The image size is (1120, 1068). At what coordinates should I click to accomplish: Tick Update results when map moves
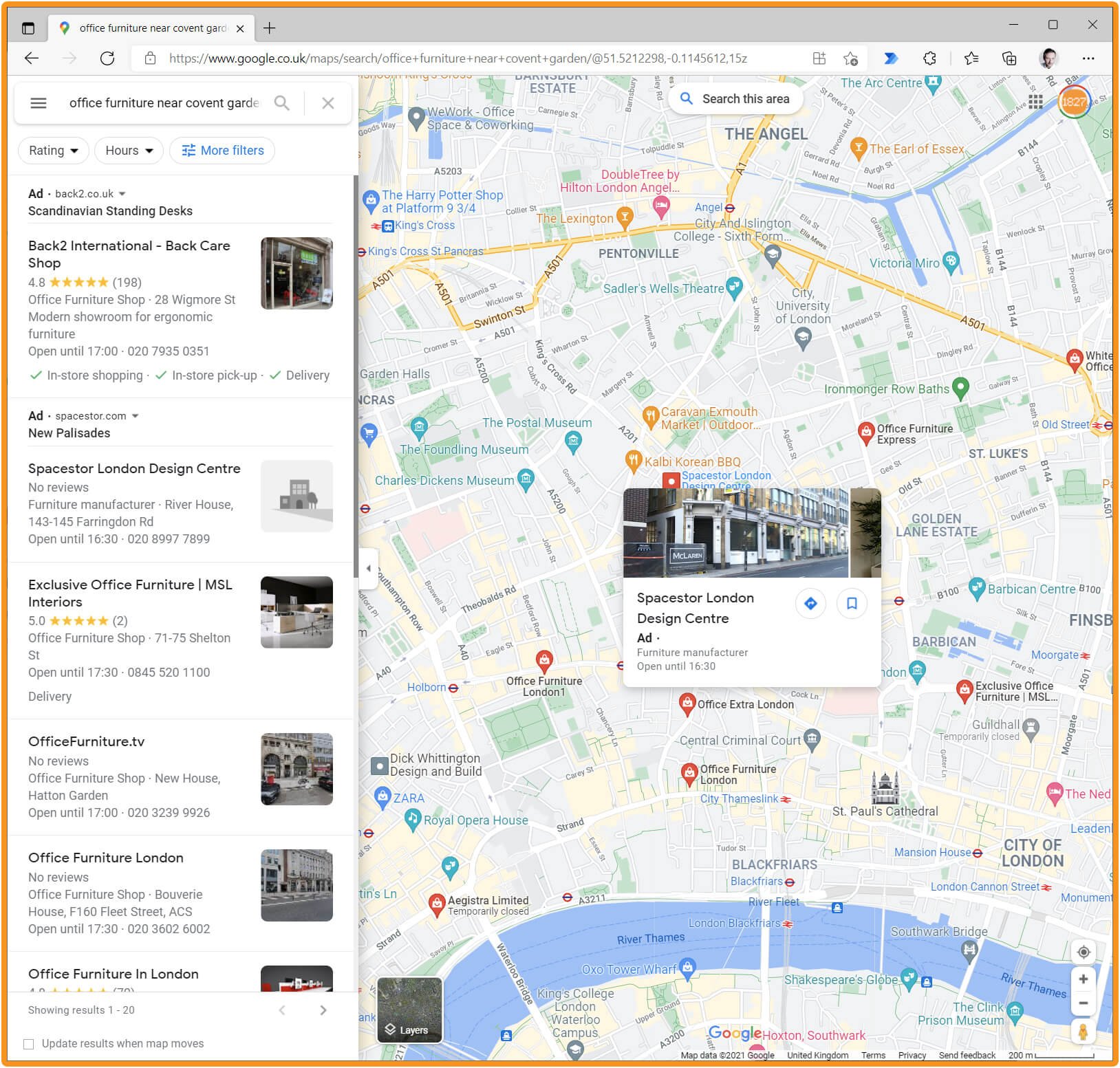pos(29,1044)
